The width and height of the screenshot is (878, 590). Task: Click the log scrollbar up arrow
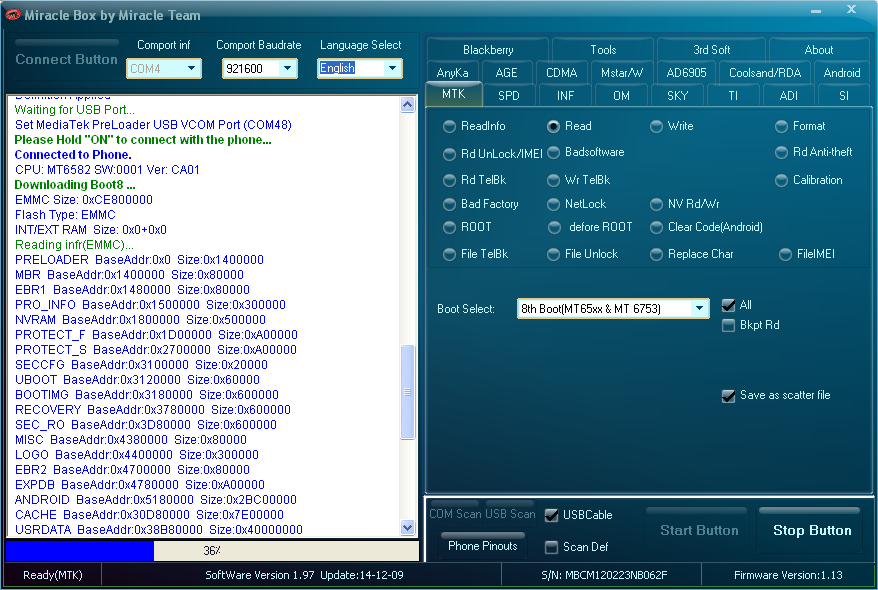click(x=408, y=105)
